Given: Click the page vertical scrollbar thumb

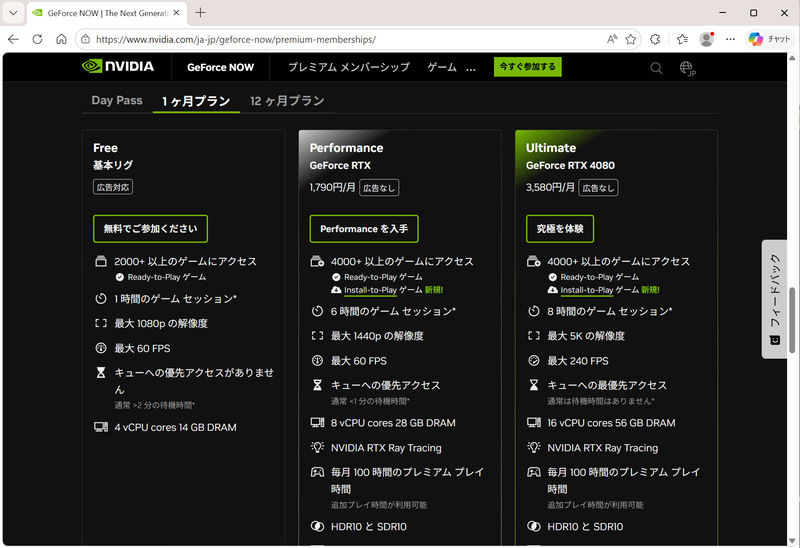Looking at the screenshot, I should click(x=792, y=320).
